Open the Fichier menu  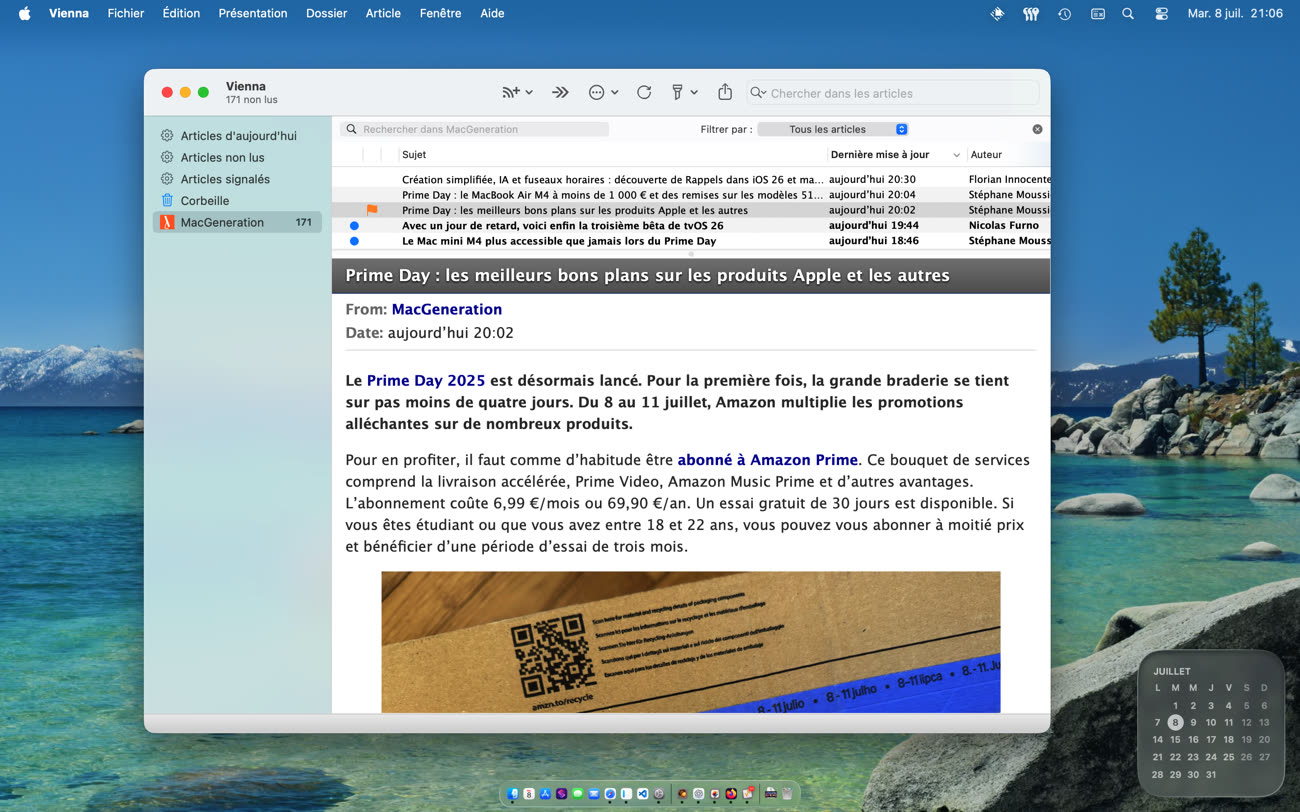[x=126, y=13]
